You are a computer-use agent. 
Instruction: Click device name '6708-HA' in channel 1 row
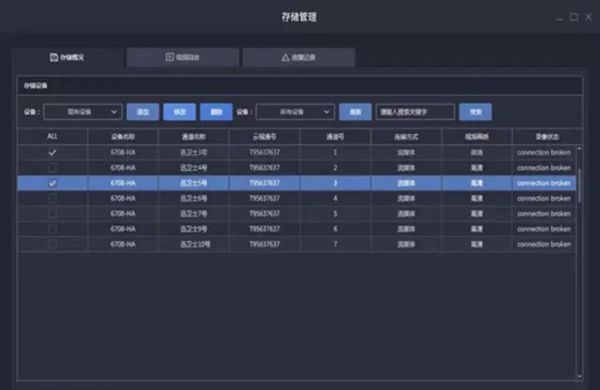[123, 153]
